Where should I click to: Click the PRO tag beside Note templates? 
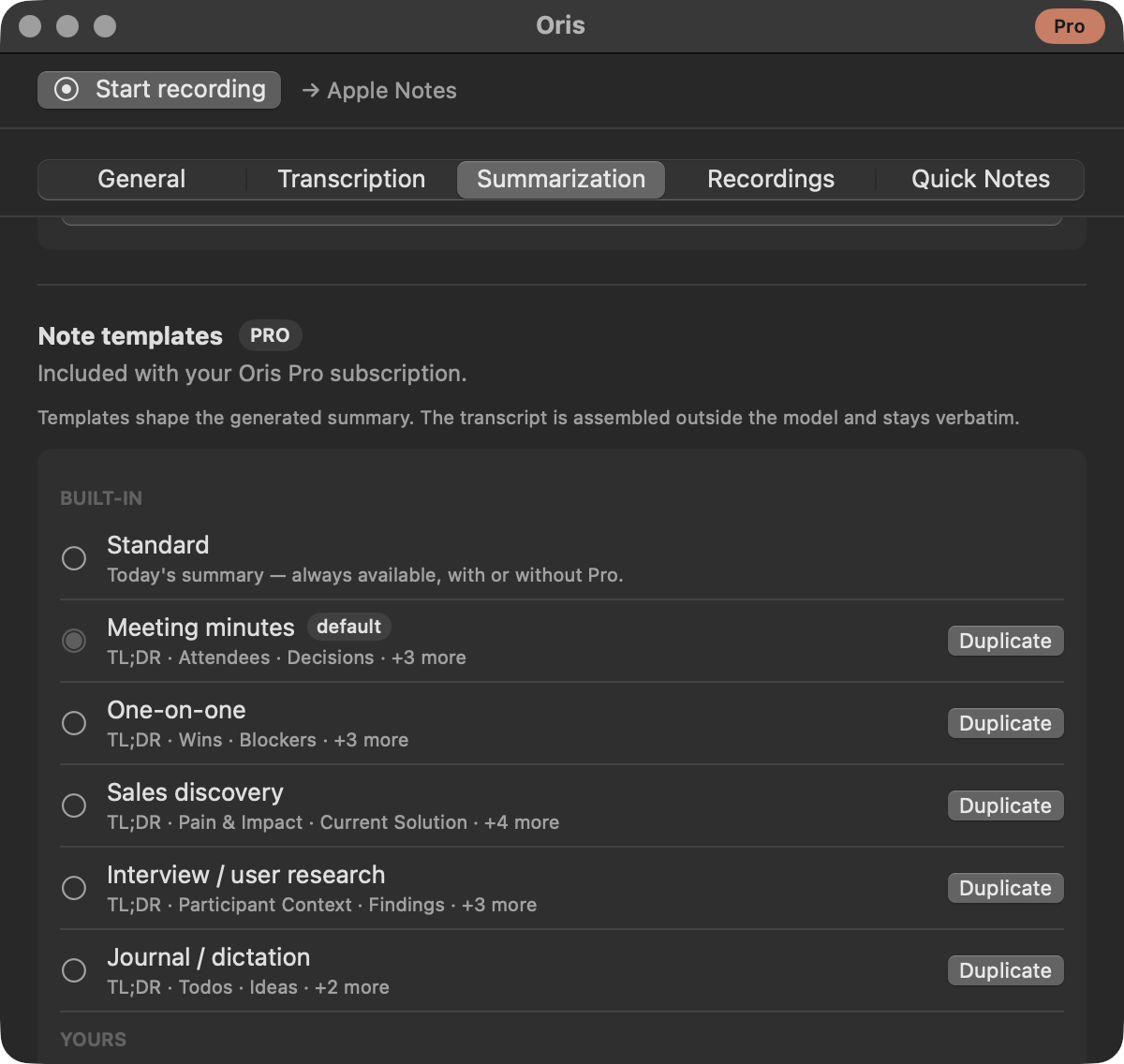click(x=270, y=335)
